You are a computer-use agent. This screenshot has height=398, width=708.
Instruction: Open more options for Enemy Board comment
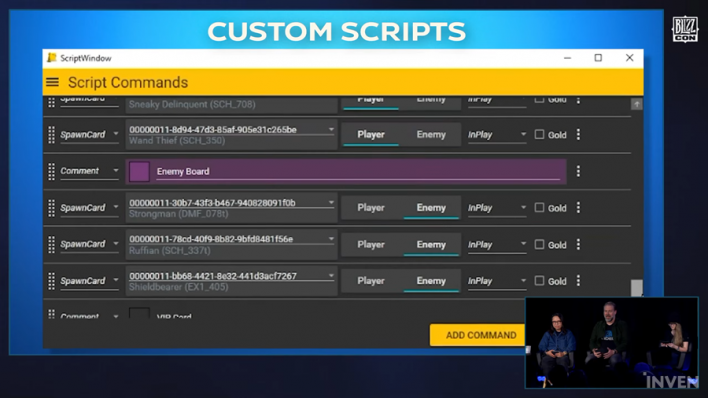pyautogui.click(x=578, y=171)
